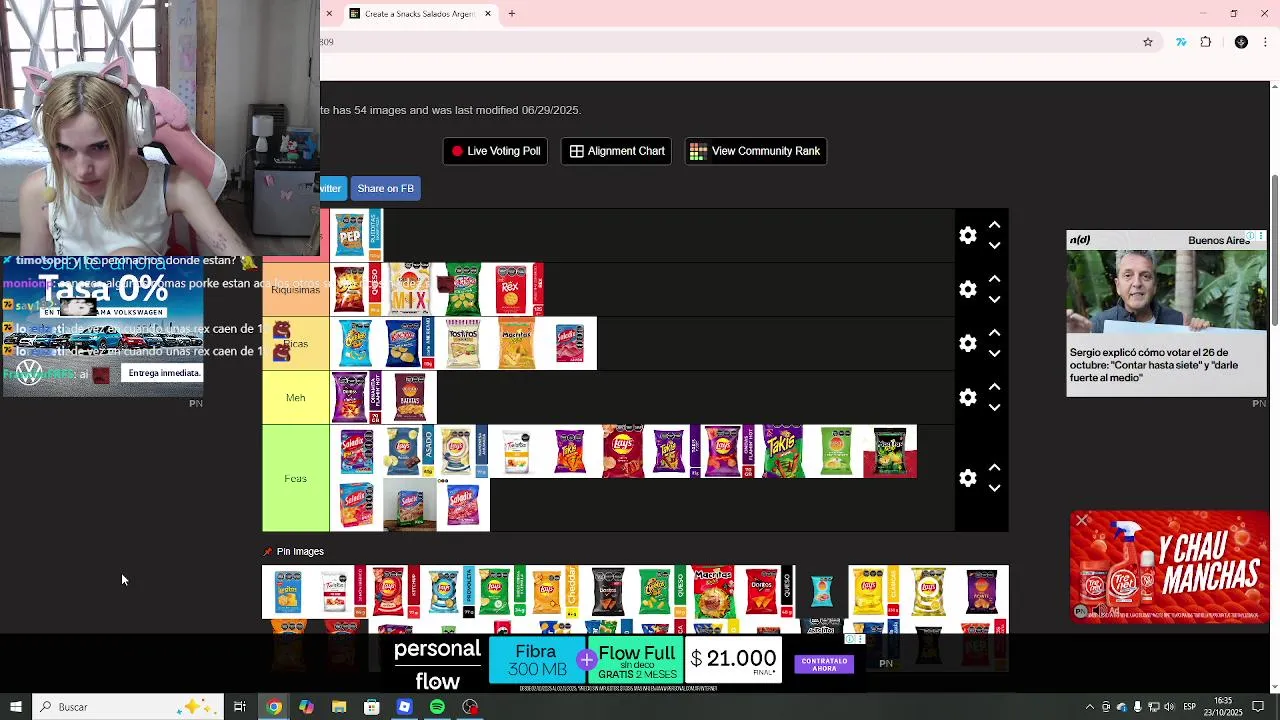This screenshot has width=1280, height=720.
Task: Move the Feas tier row up
Action: [994, 468]
